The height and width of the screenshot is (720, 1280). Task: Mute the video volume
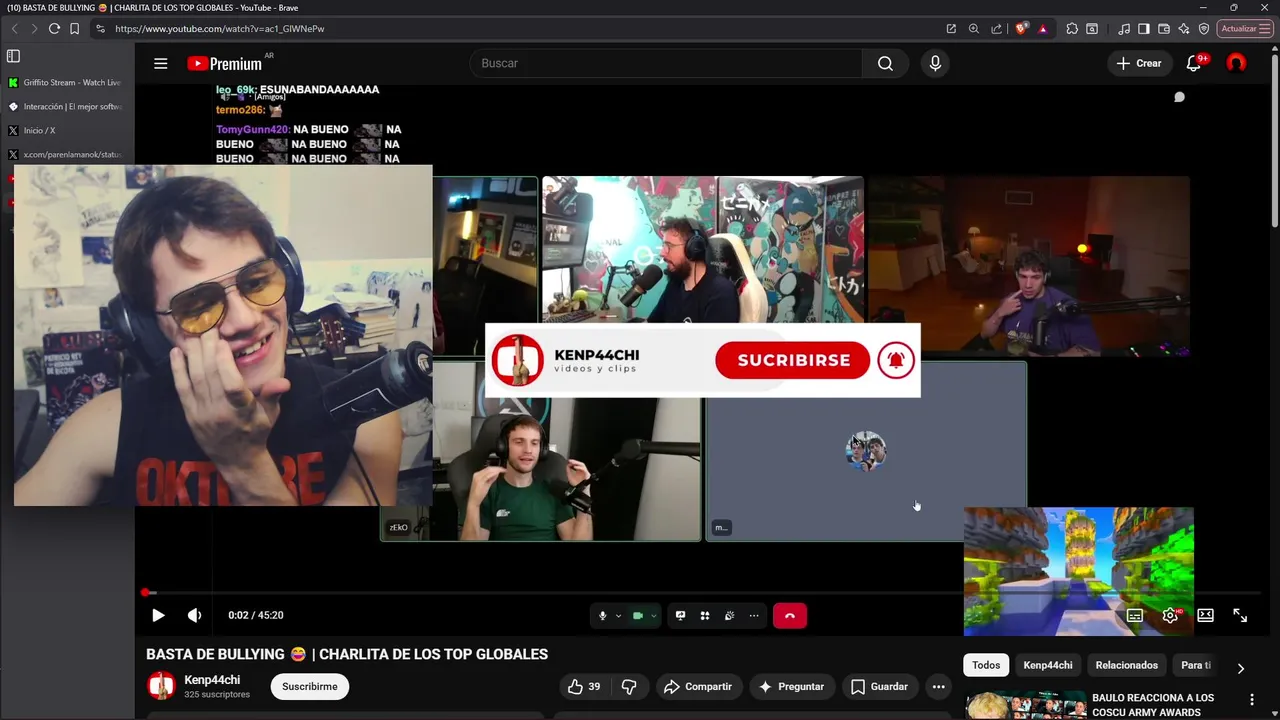(x=194, y=615)
